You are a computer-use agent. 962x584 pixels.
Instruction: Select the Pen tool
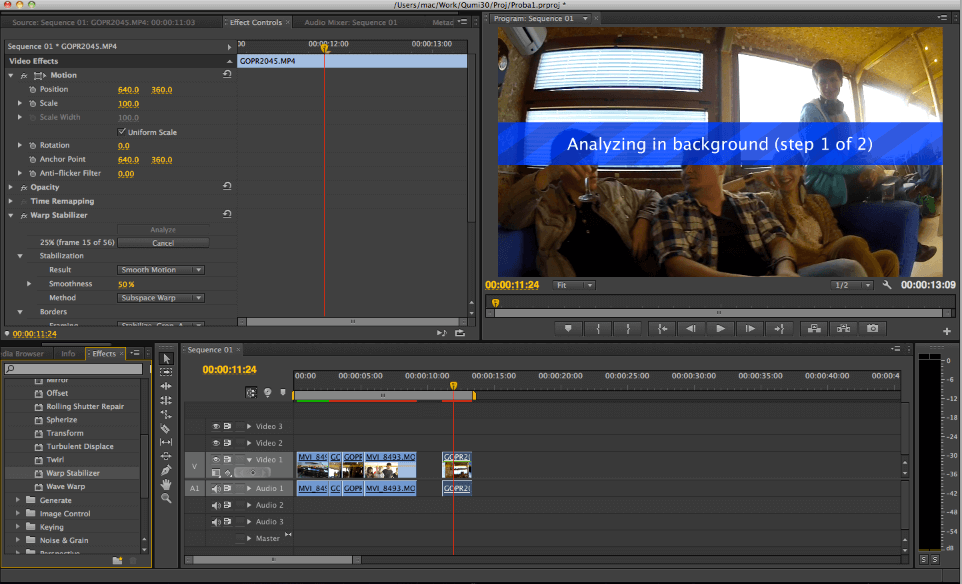[166, 471]
